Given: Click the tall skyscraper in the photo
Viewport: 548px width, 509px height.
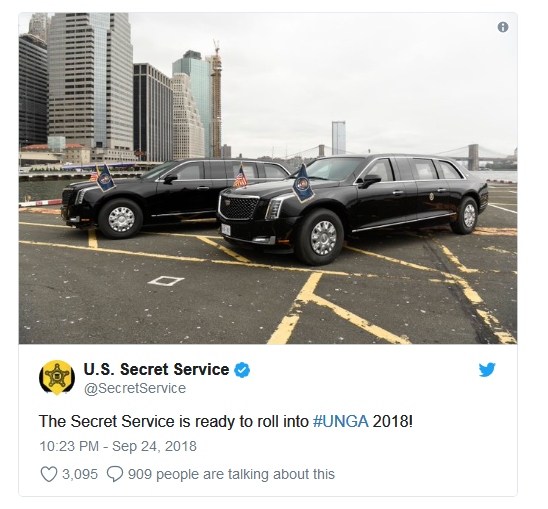Looking at the screenshot, I should click(90, 80).
